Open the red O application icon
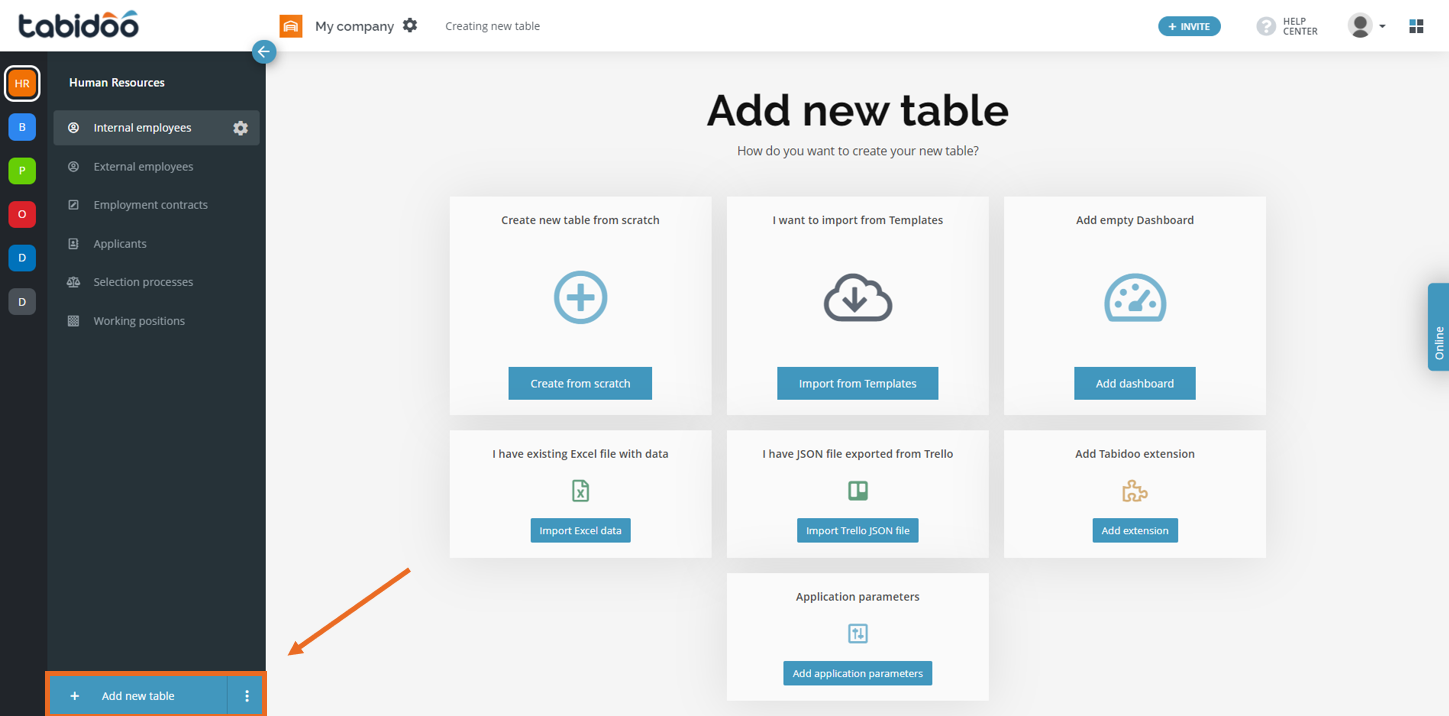The height and width of the screenshot is (716, 1449). 22,214
